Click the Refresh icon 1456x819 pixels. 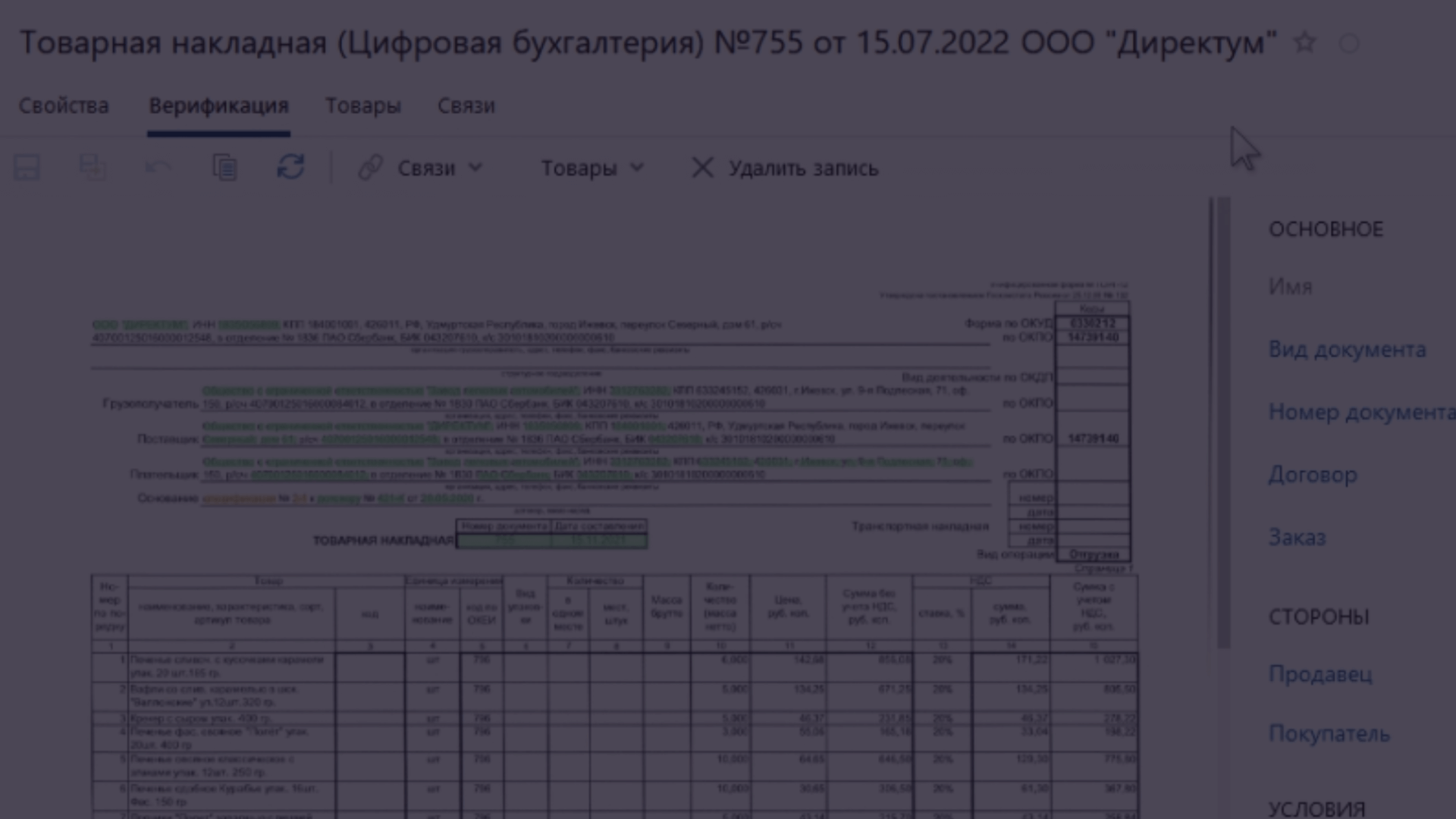pos(290,168)
